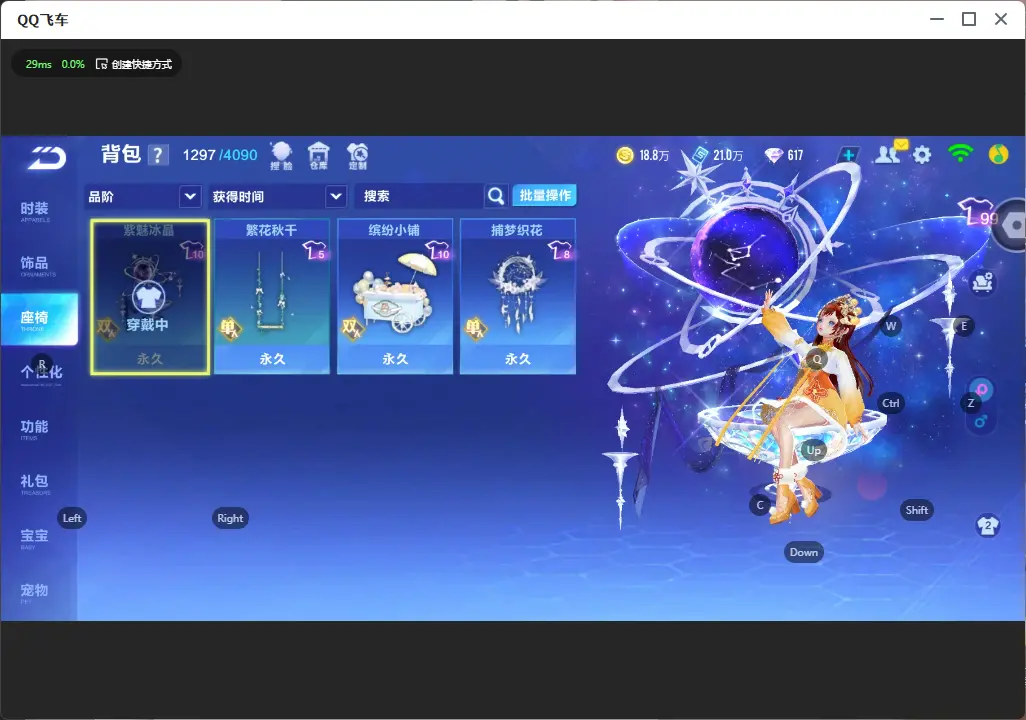1026x720 pixels.
Task: Select the 紫魅冰晶 seat card
Action: pos(150,297)
